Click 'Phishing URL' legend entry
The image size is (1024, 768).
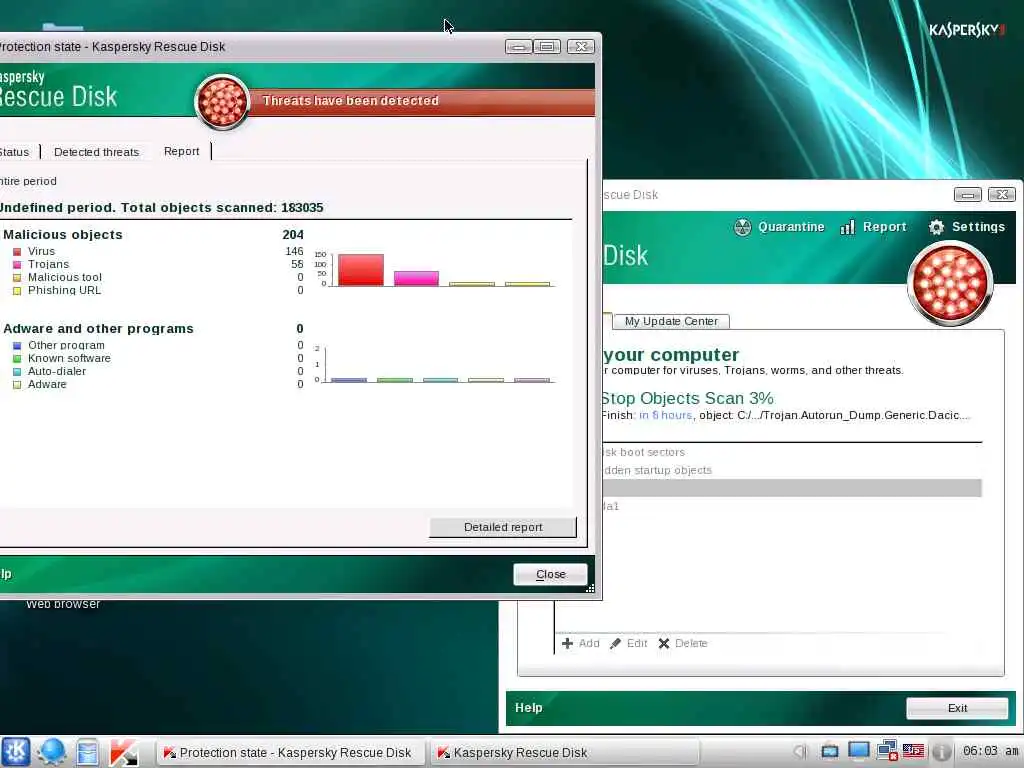pyautogui.click(x=64, y=291)
